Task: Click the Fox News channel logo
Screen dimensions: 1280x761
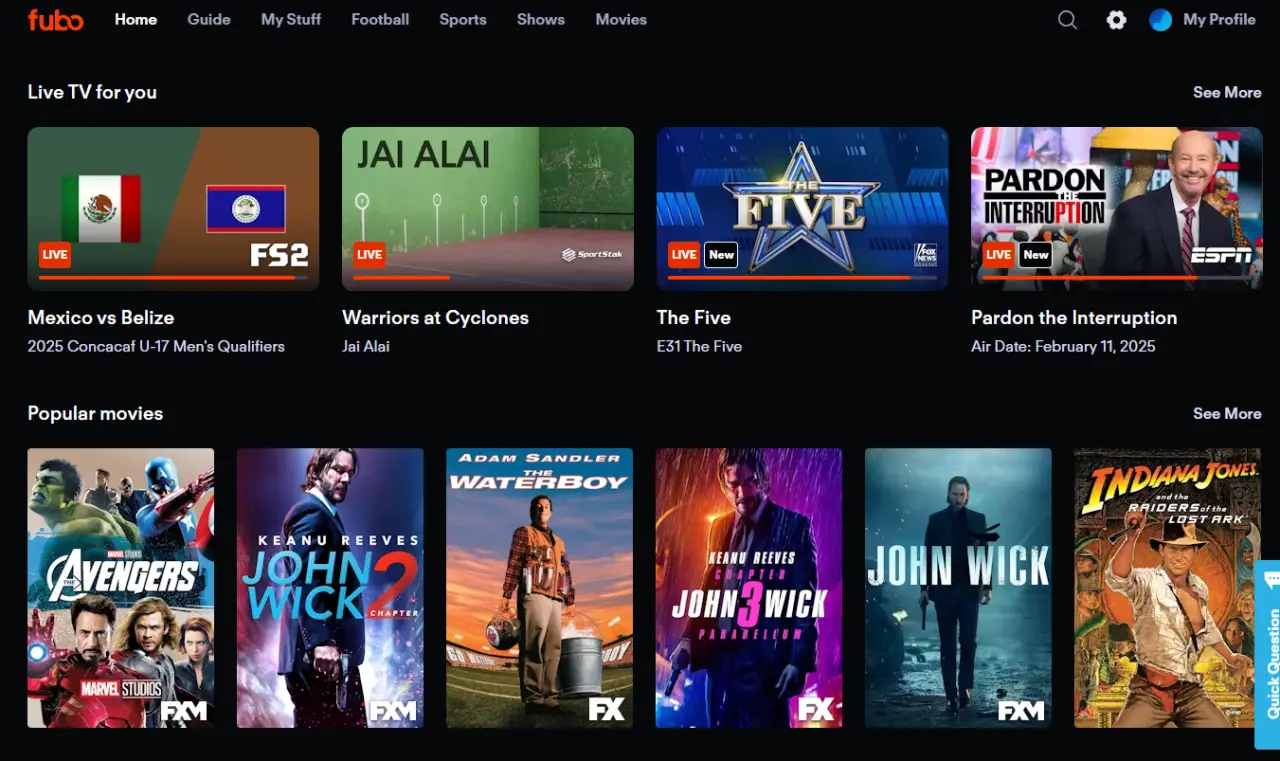Action: tap(926, 255)
